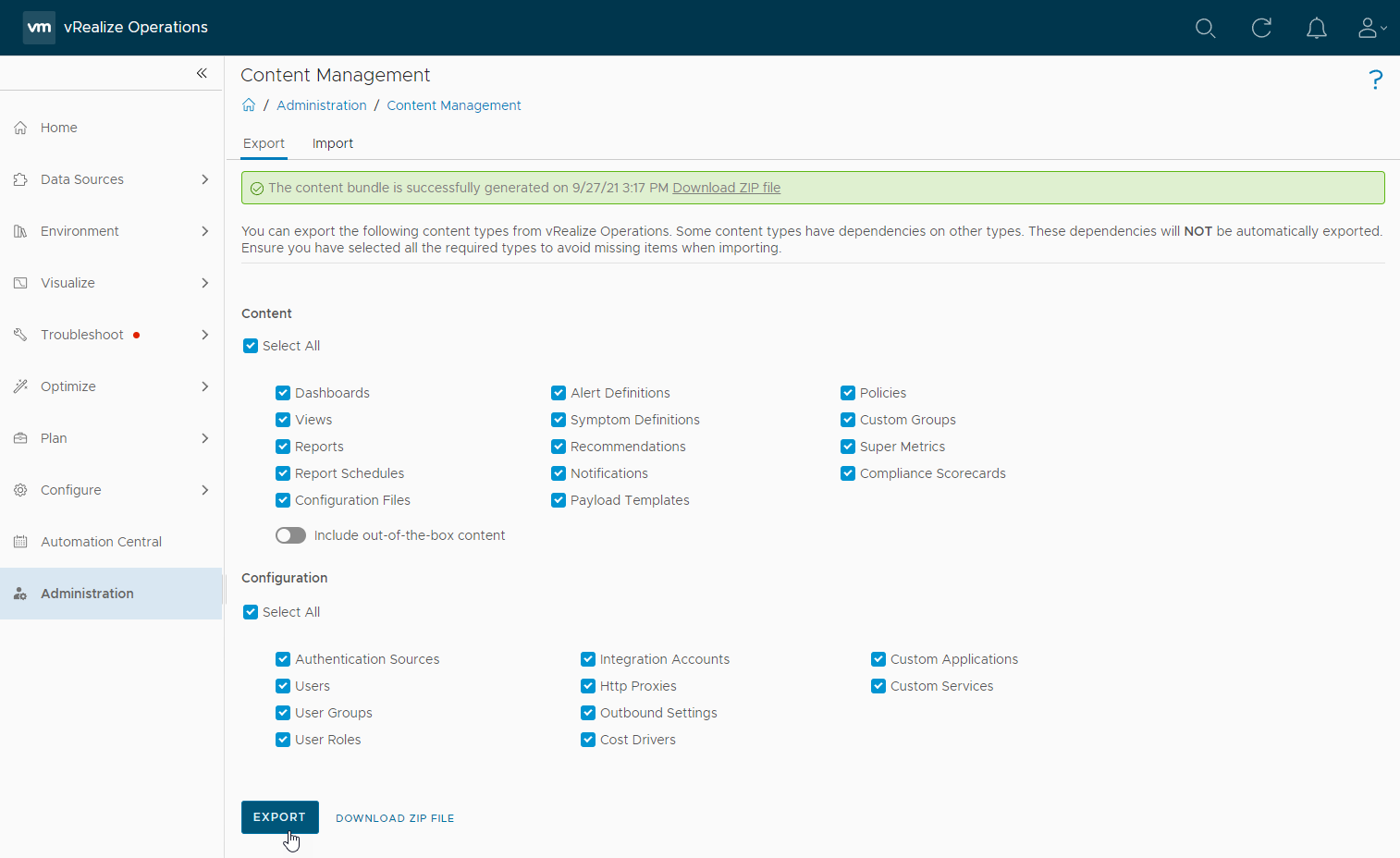Uncheck Select All under Configuration
Viewport: 1400px width, 858px height.
(x=251, y=612)
